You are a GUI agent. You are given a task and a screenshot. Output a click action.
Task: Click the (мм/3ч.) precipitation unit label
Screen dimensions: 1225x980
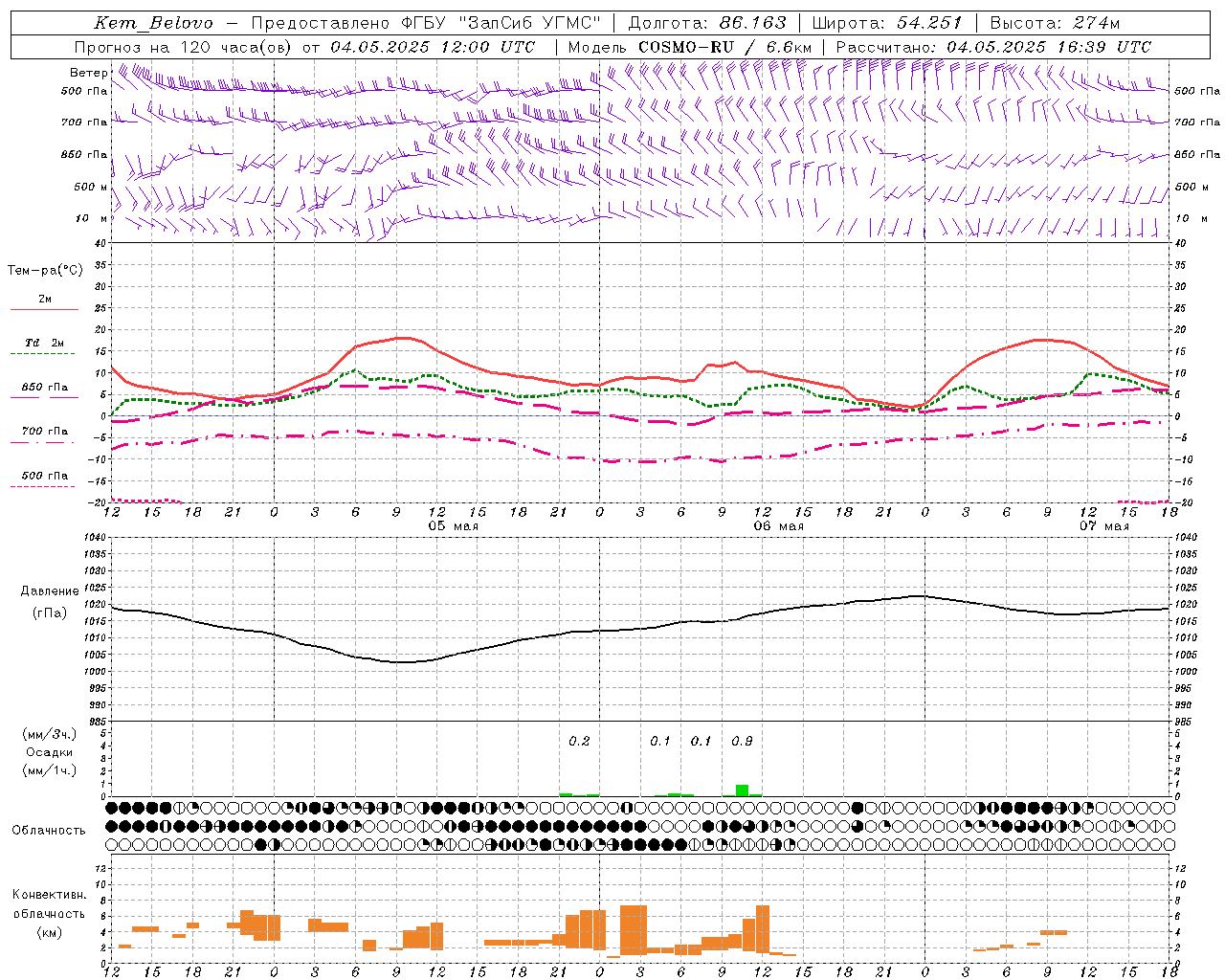tap(50, 734)
